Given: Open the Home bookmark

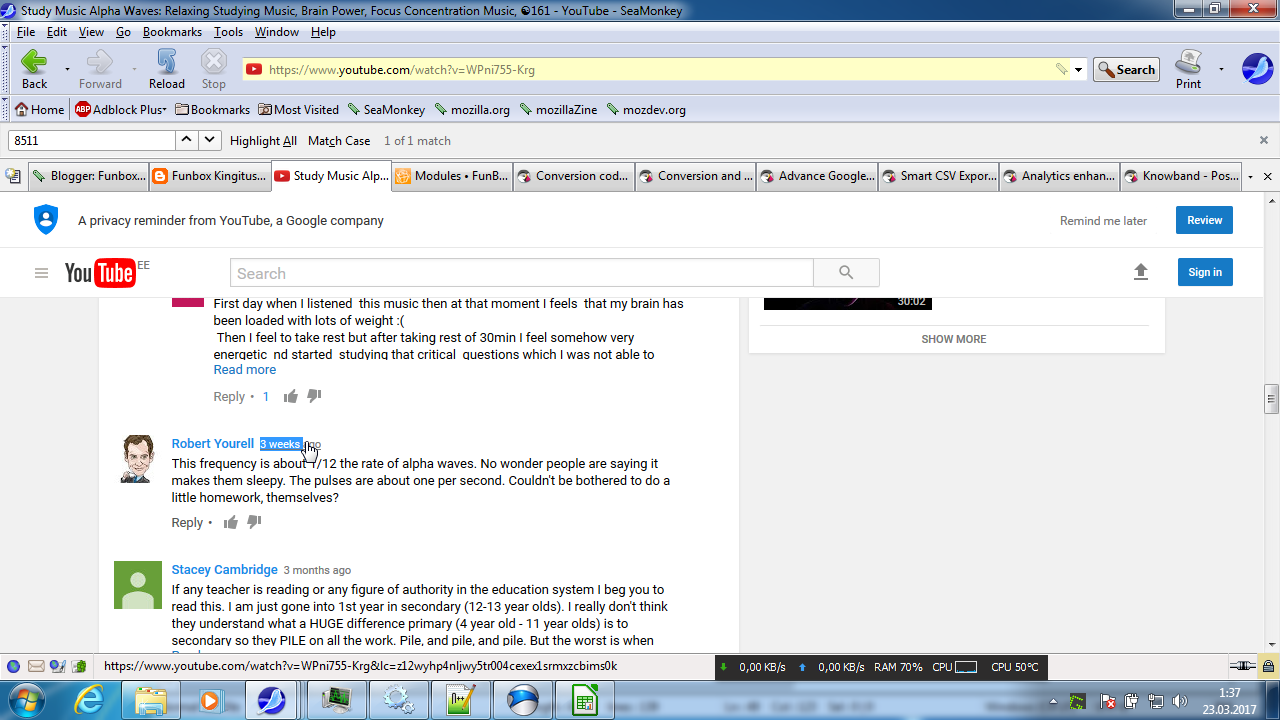Looking at the screenshot, I should click(40, 110).
